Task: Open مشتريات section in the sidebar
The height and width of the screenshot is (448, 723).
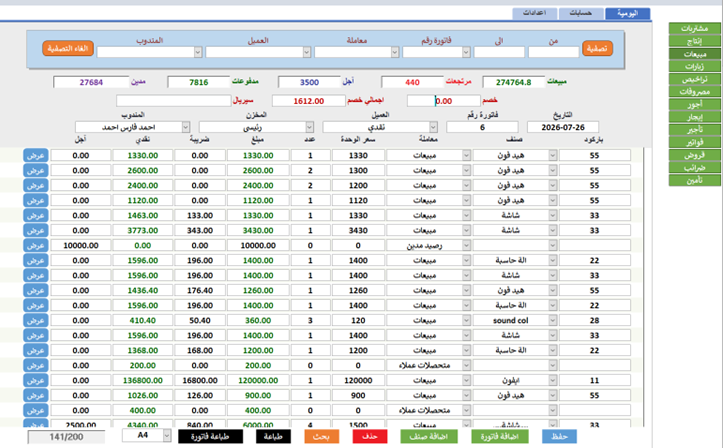Action: coord(694,29)
